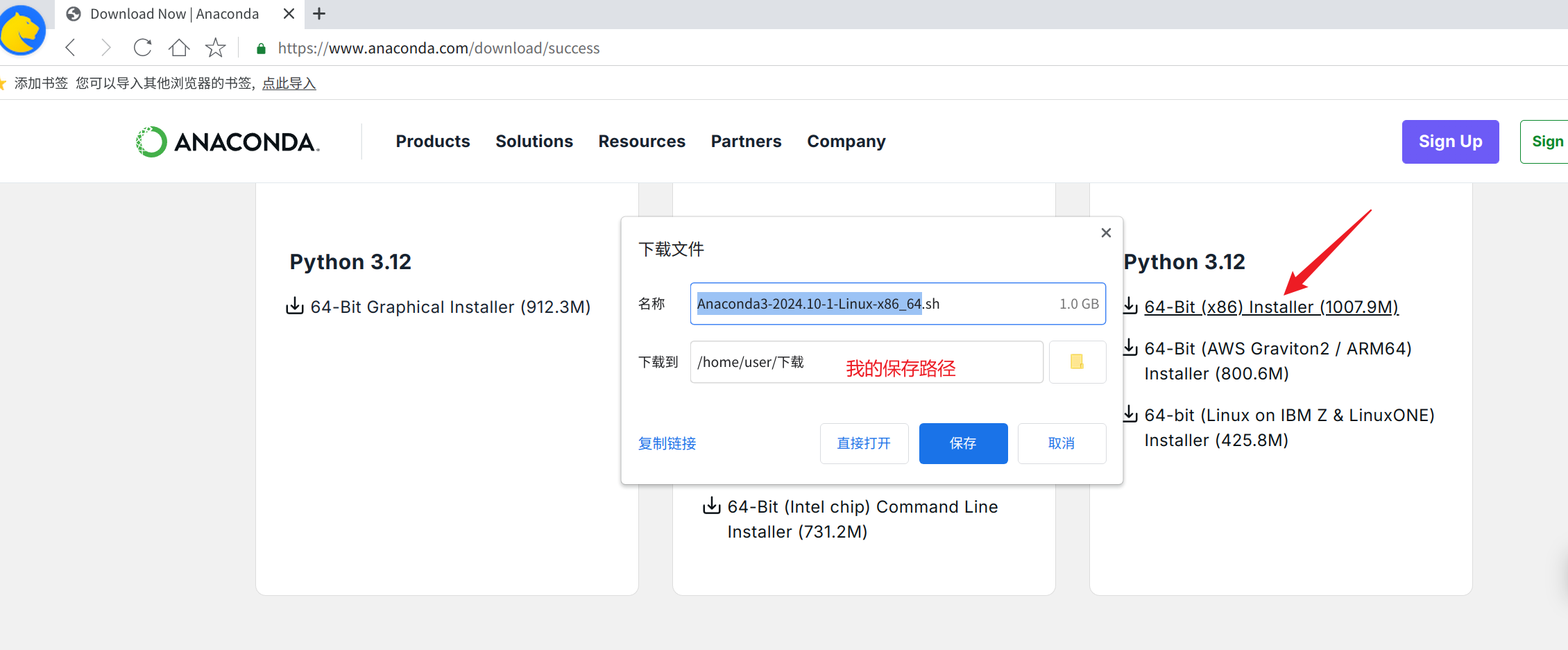Click the green padlock security icon
1568x650 pixels.
click(261, 49)
